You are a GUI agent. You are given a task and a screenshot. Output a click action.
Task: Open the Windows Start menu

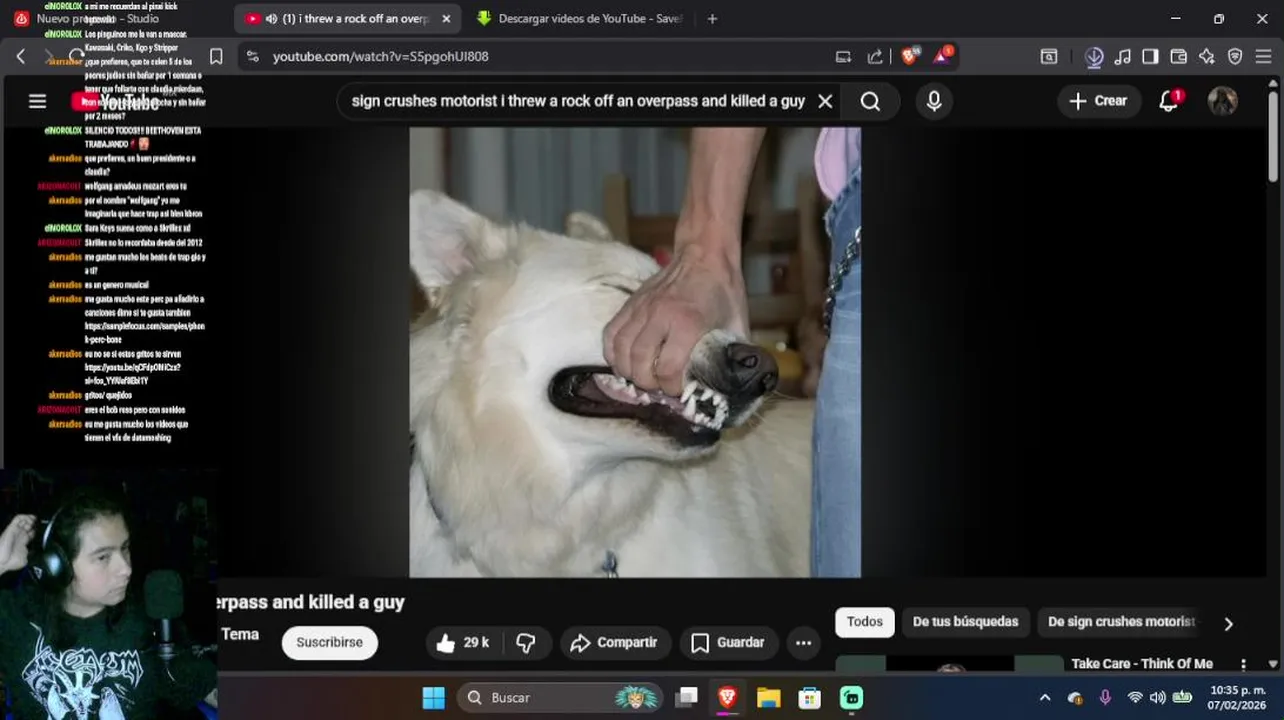[x=433, y=697]
